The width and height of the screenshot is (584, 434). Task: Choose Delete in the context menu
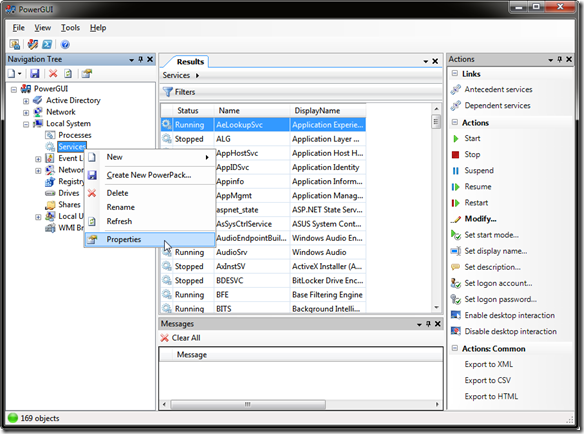tap(117, 193)
